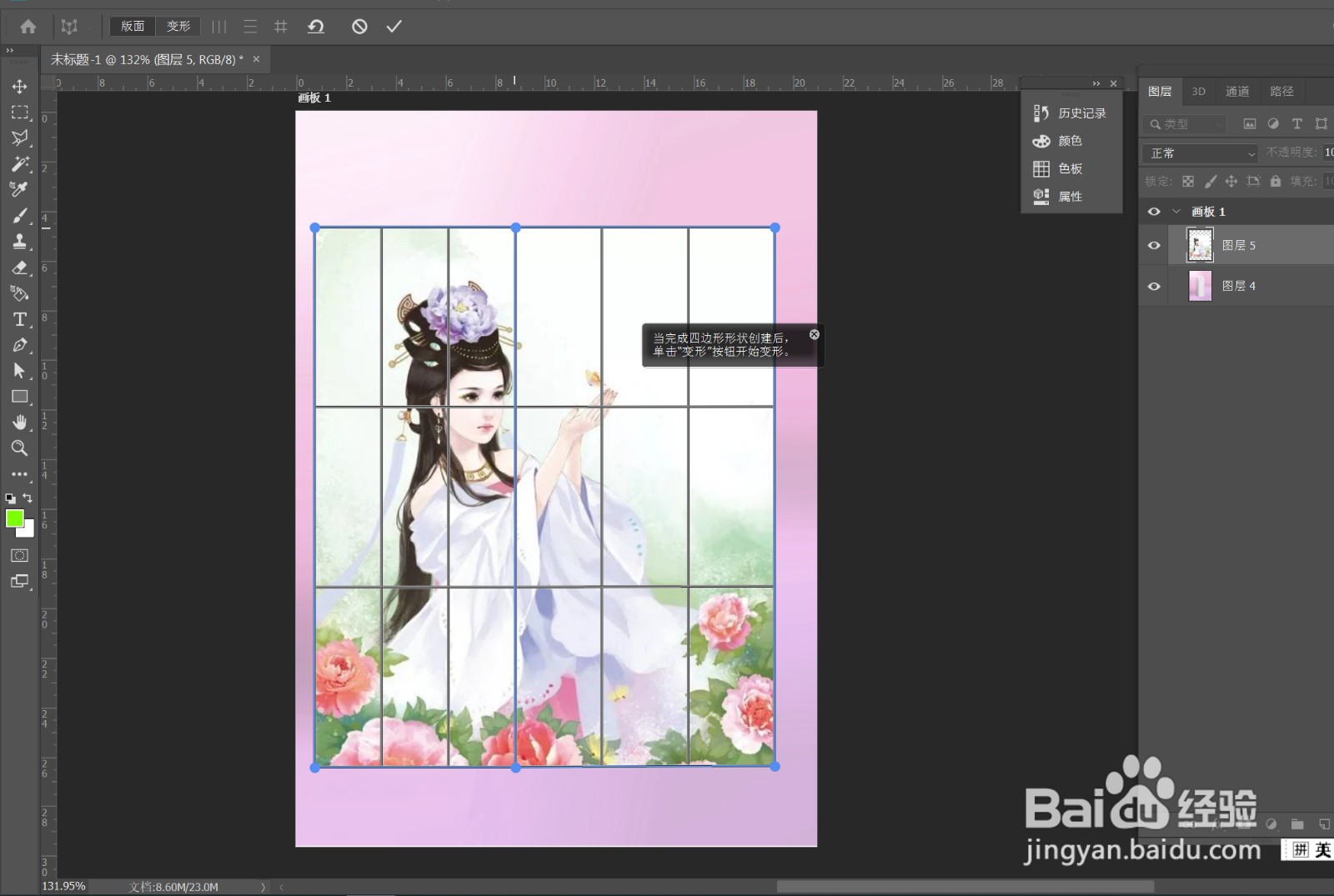The image size is (1334, 896).
Task: Switch to the 3D tab
Action: coord(1198,92)
